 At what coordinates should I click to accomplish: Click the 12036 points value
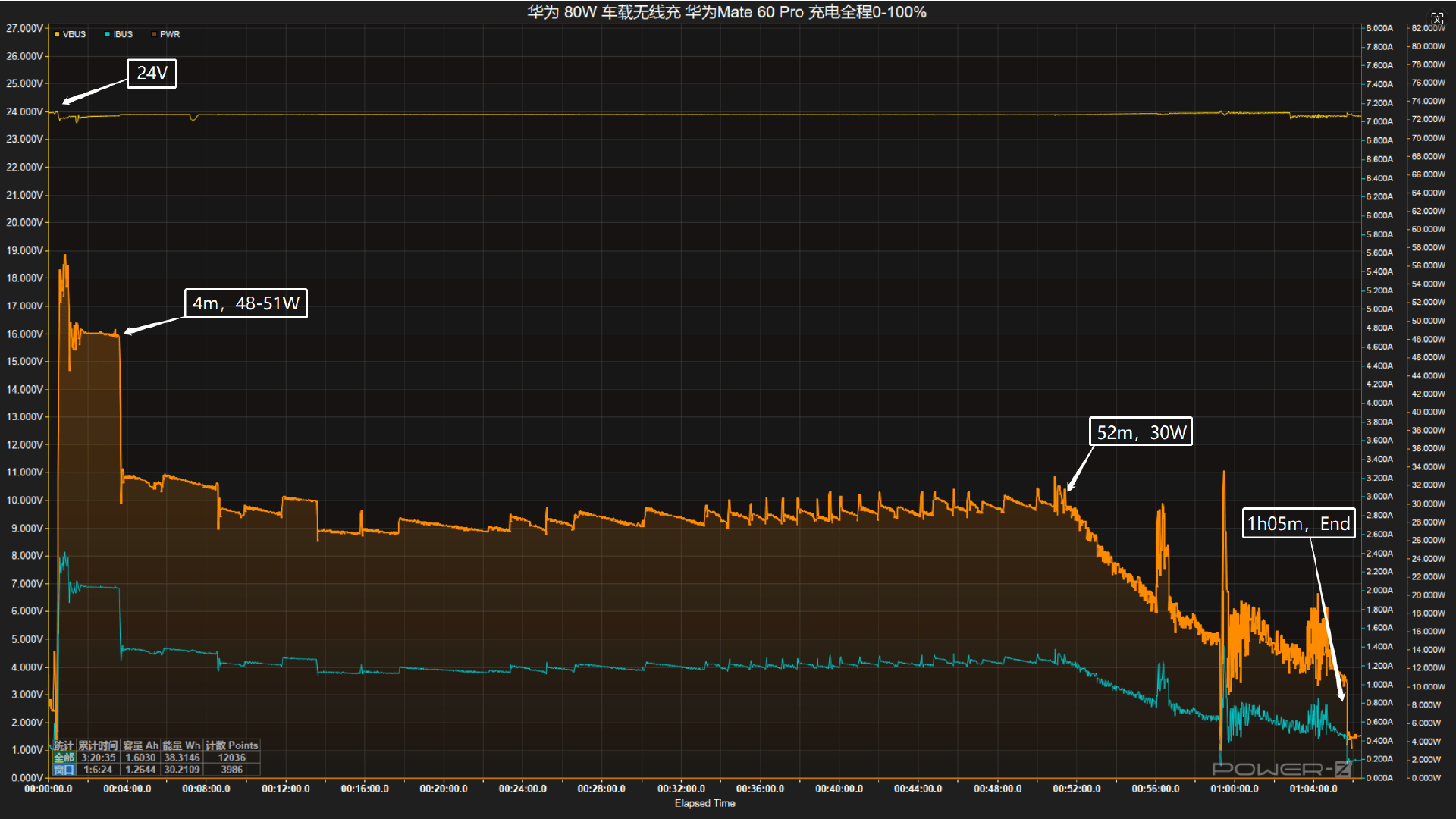pos(232,758)
